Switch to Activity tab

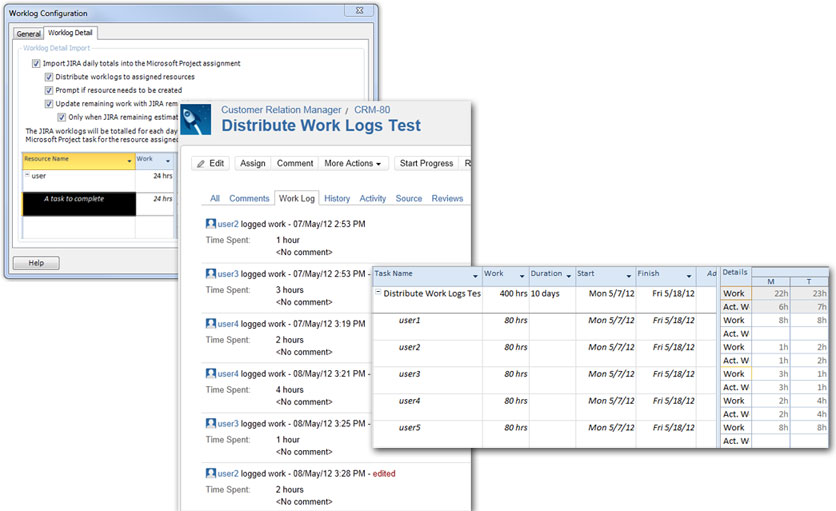(x=373, y=198)
